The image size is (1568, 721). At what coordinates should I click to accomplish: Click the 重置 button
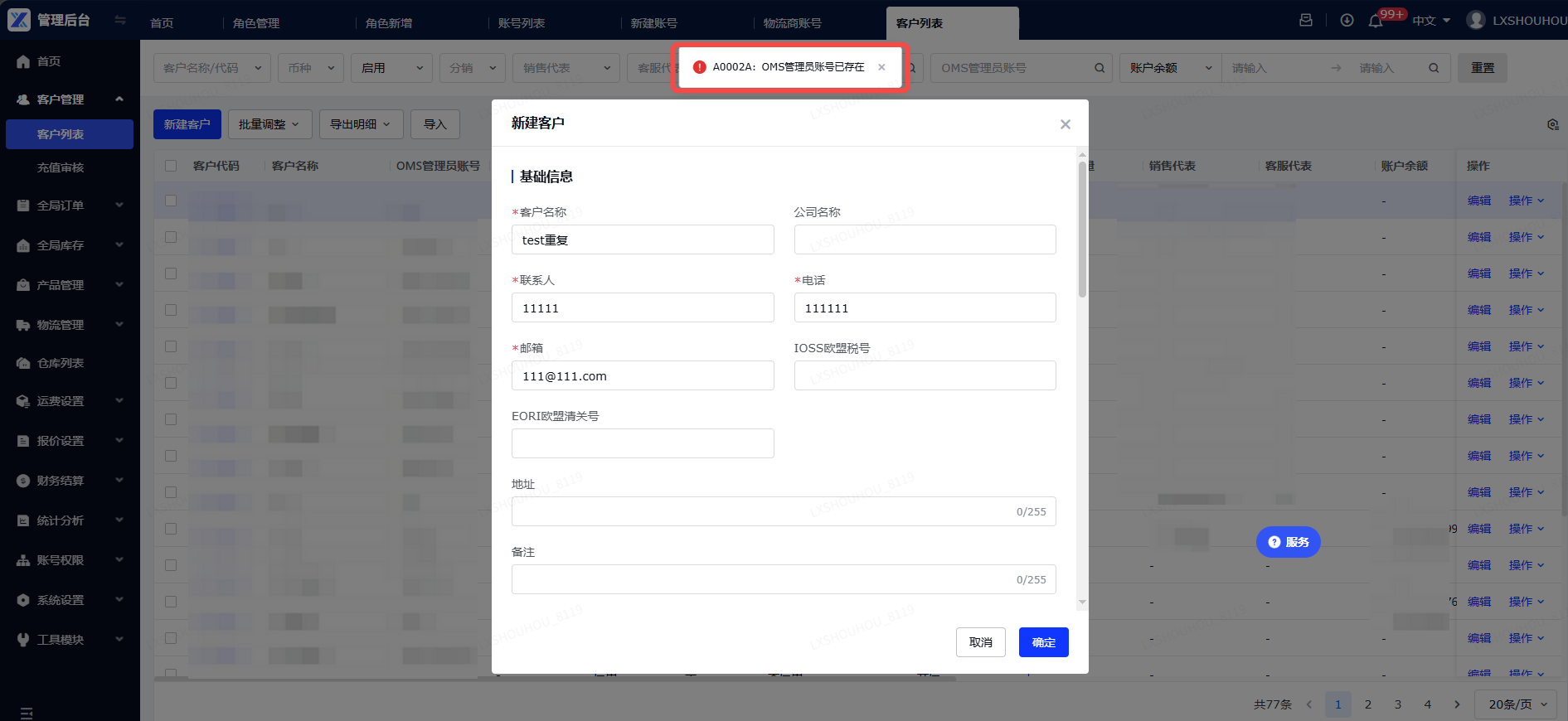pos(1483,68)
